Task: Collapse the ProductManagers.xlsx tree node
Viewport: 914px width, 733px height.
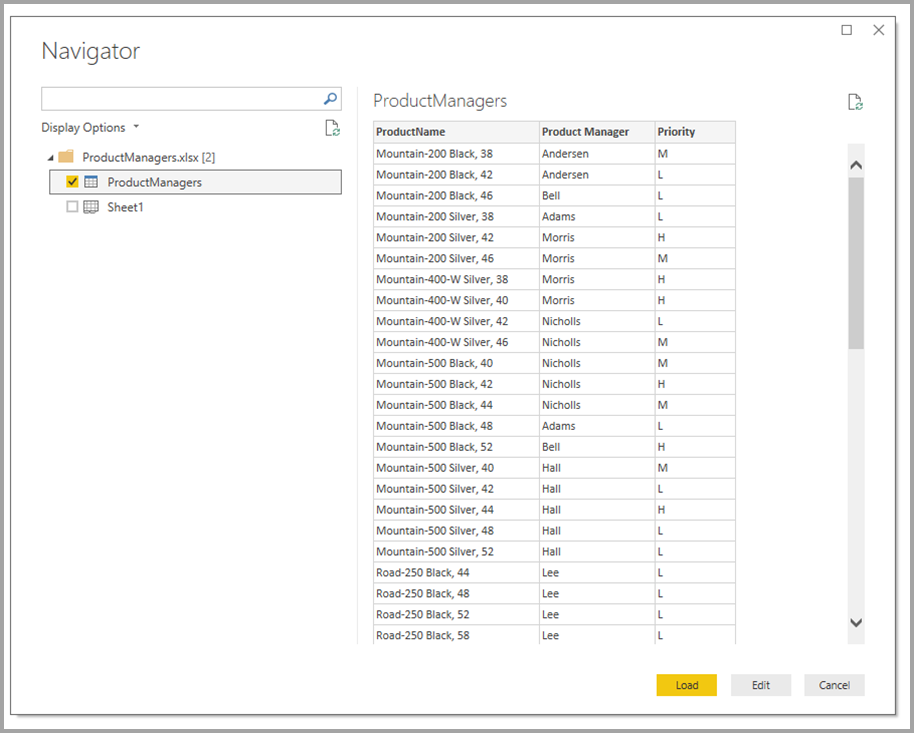Action: point(51,157)
